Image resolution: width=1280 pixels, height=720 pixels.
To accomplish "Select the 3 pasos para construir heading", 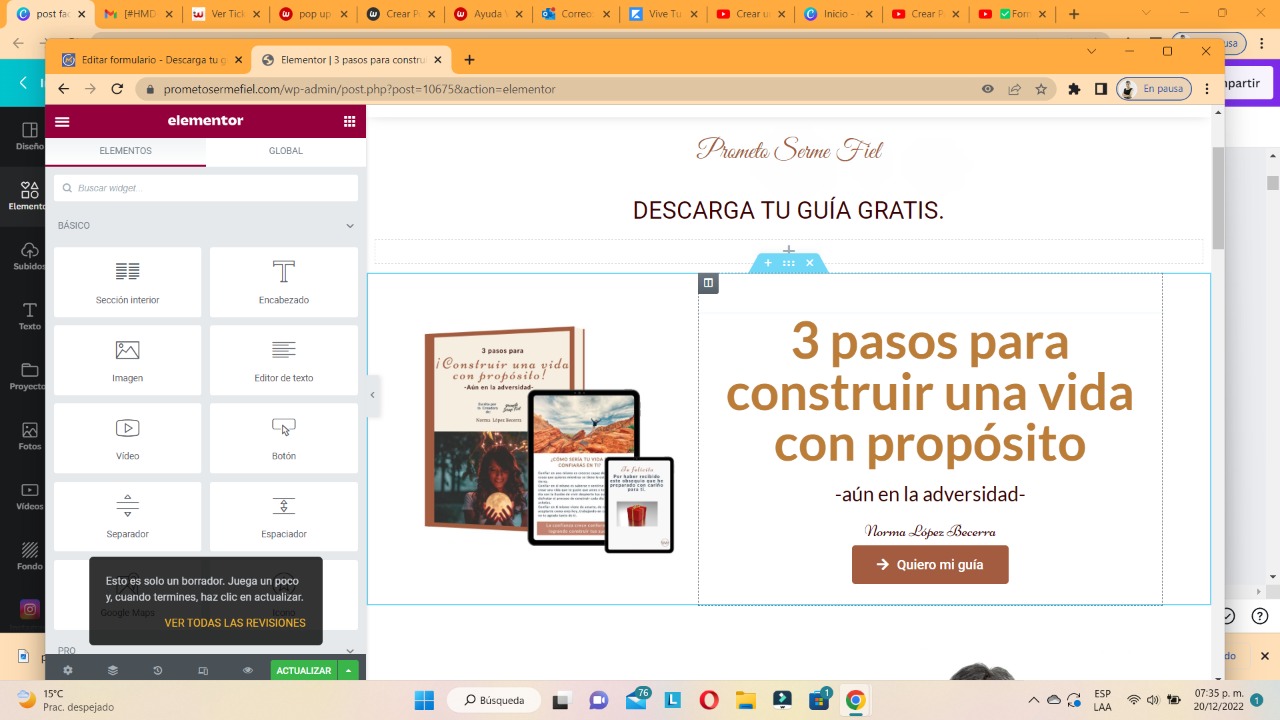I will (x=930, y=392).
